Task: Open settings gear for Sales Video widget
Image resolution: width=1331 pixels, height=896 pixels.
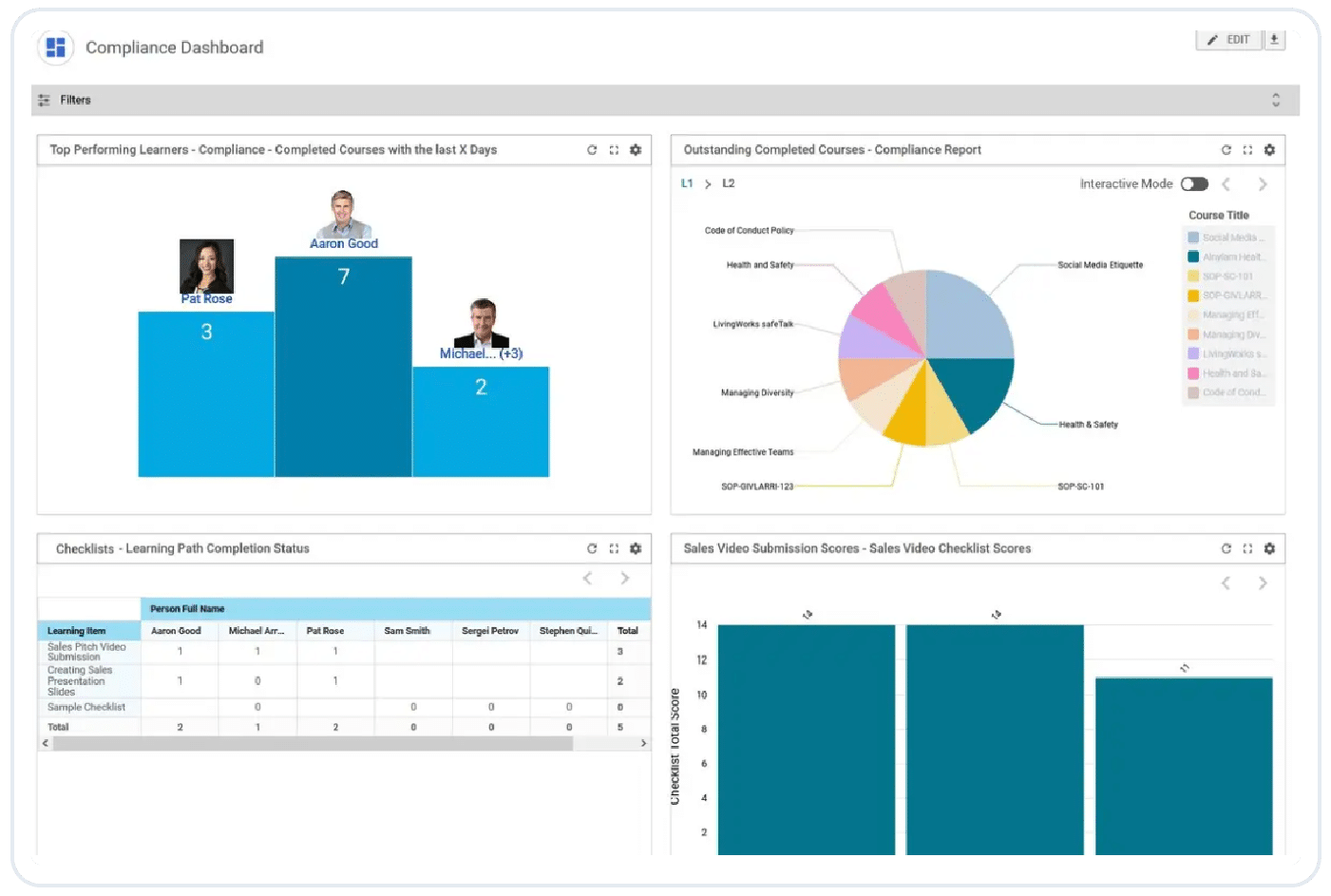Action: point(1269,549)
